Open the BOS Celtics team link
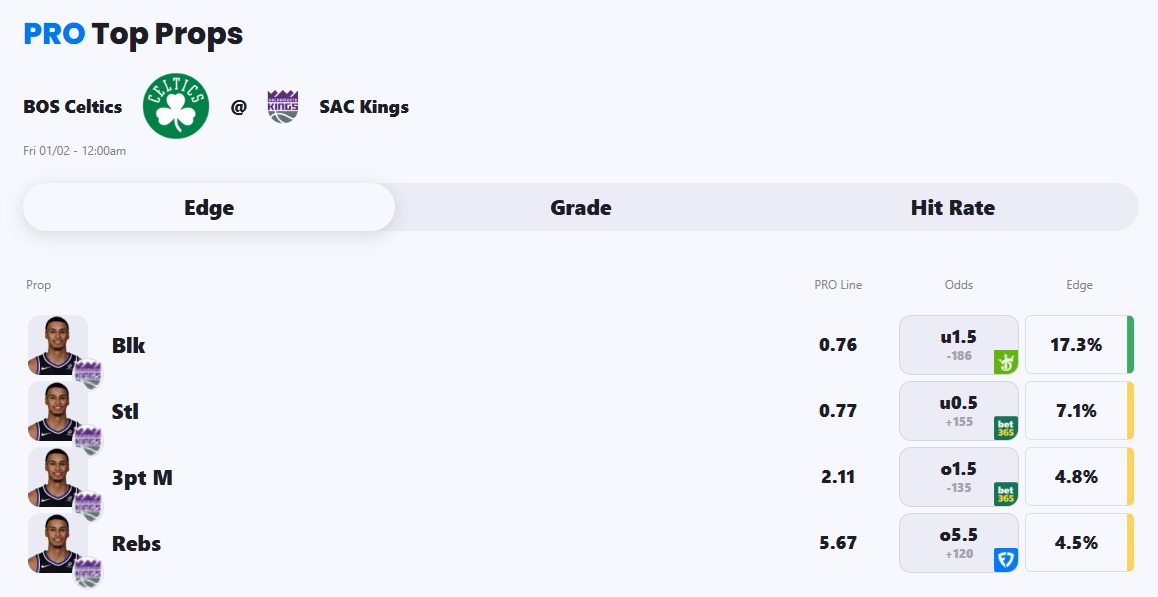The image size is (1158, 597). tap(73, 107)
